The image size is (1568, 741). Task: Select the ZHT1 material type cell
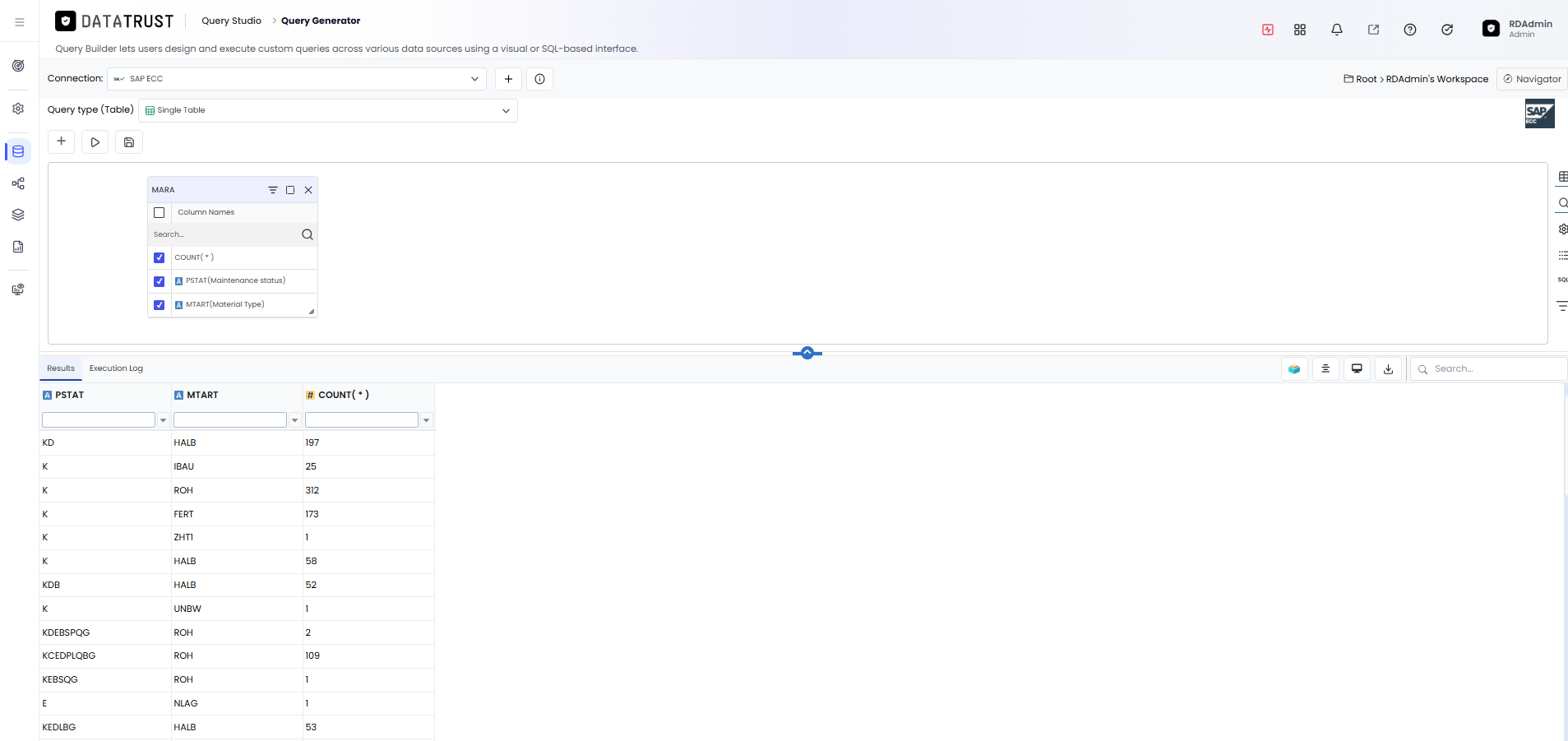coord(237,537)
